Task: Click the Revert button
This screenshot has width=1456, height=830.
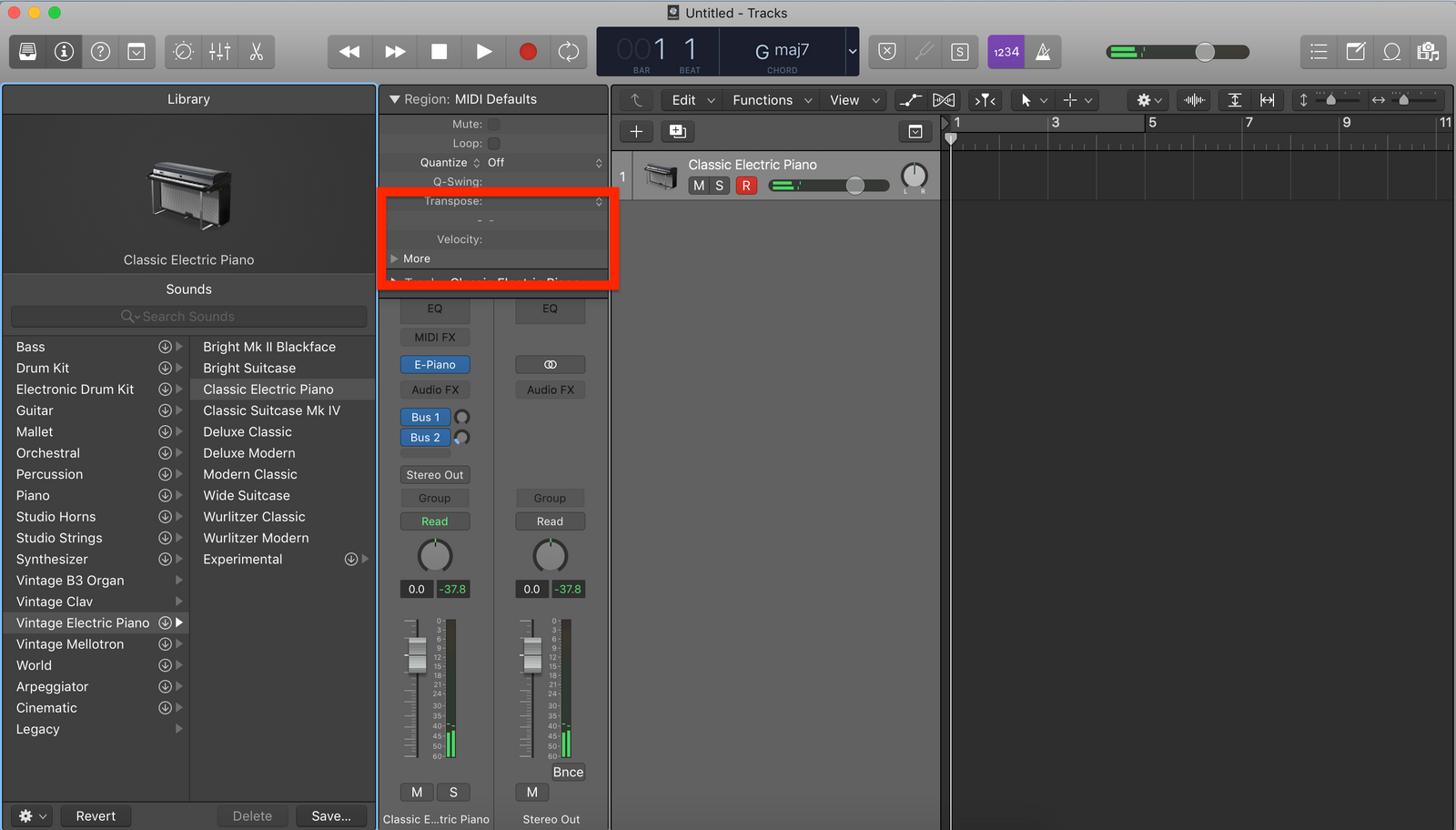Action: [x=96, y=816]
